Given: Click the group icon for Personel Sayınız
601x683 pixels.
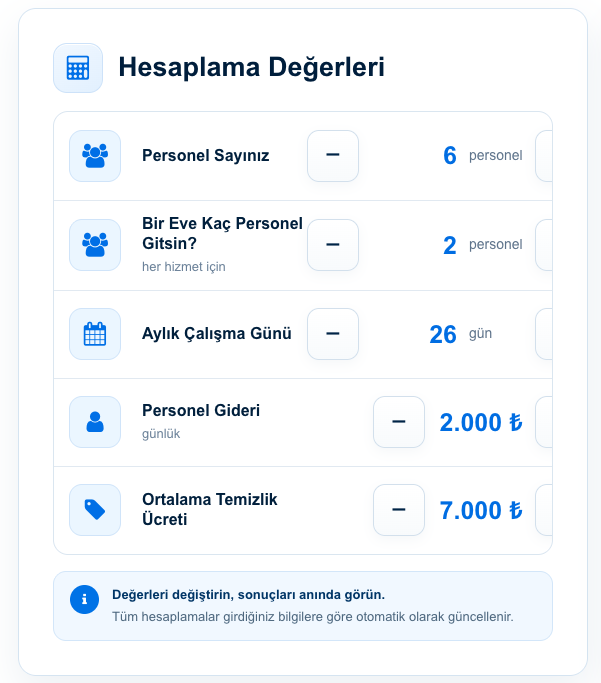Looking at the screenshot, I should pyautogui.click(x=95, y=156).
